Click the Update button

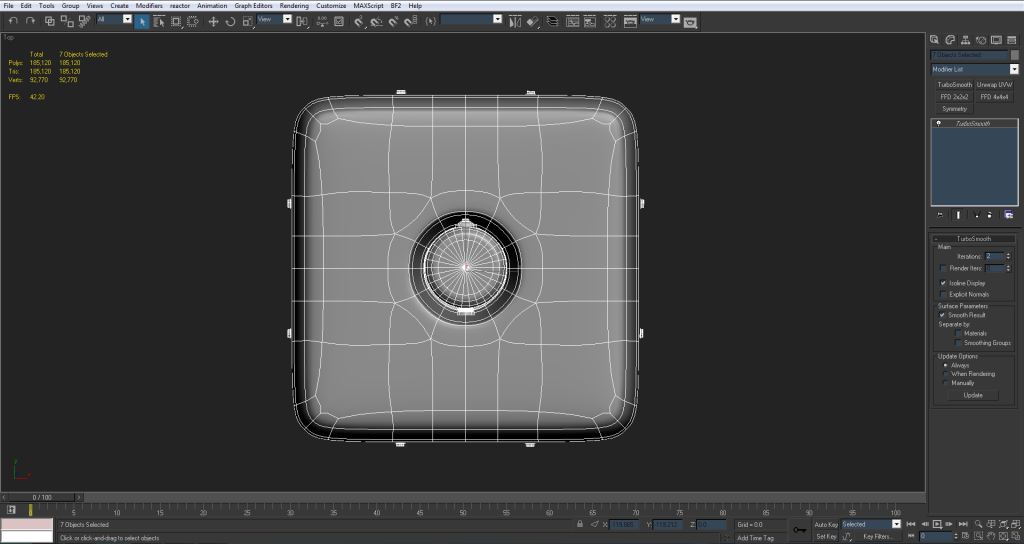[973, 395]
